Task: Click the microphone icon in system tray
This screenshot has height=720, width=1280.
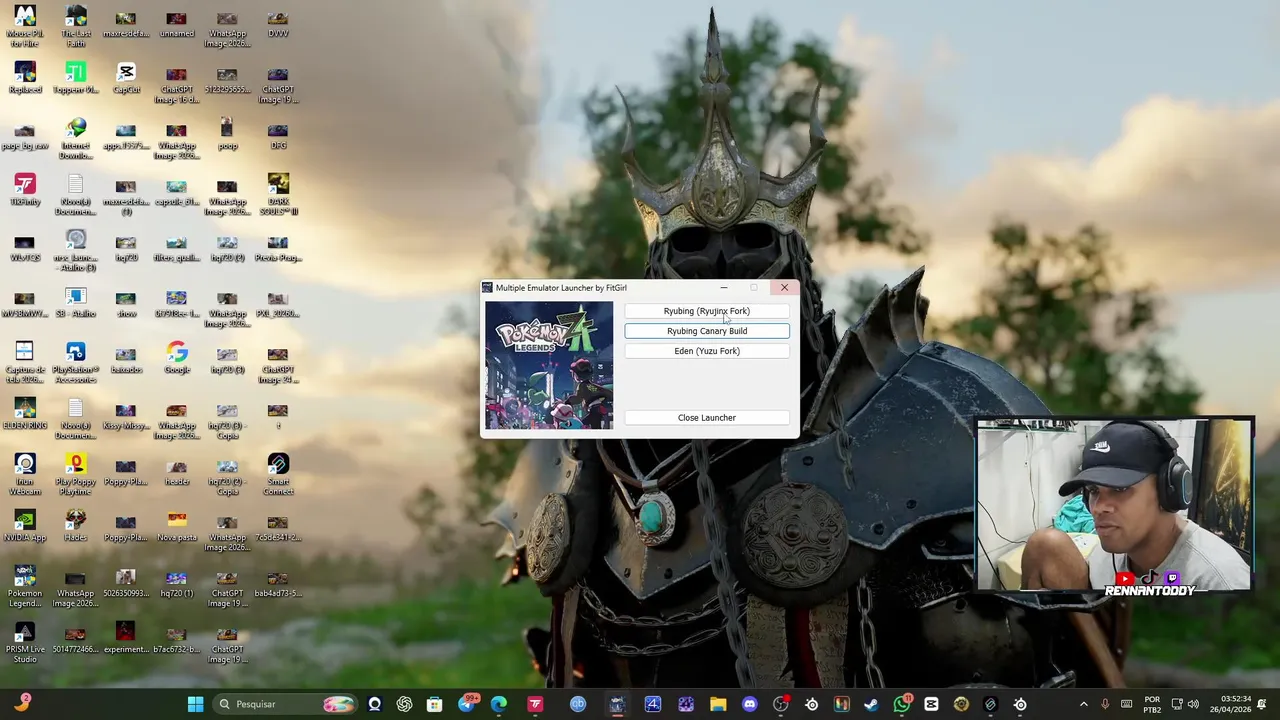Action: pyautogui.click(x=1105, y=704)
